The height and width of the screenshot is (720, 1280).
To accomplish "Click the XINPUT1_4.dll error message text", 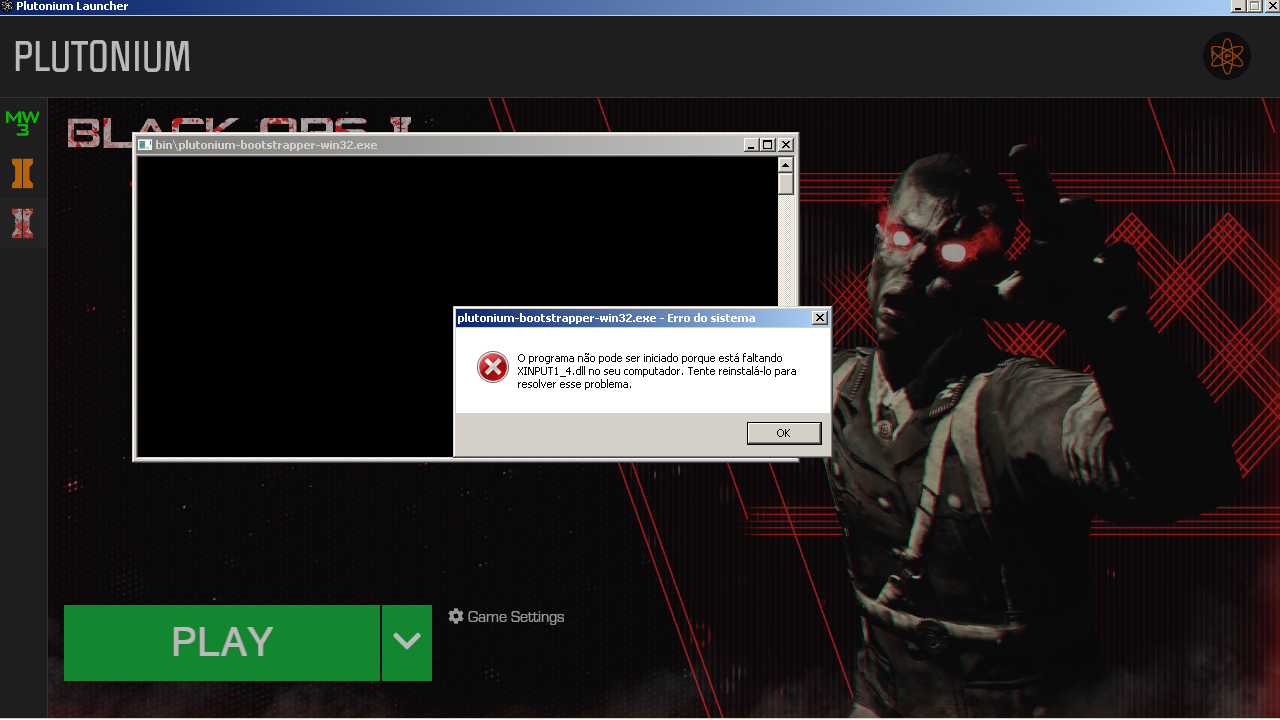I will [657, 371].
